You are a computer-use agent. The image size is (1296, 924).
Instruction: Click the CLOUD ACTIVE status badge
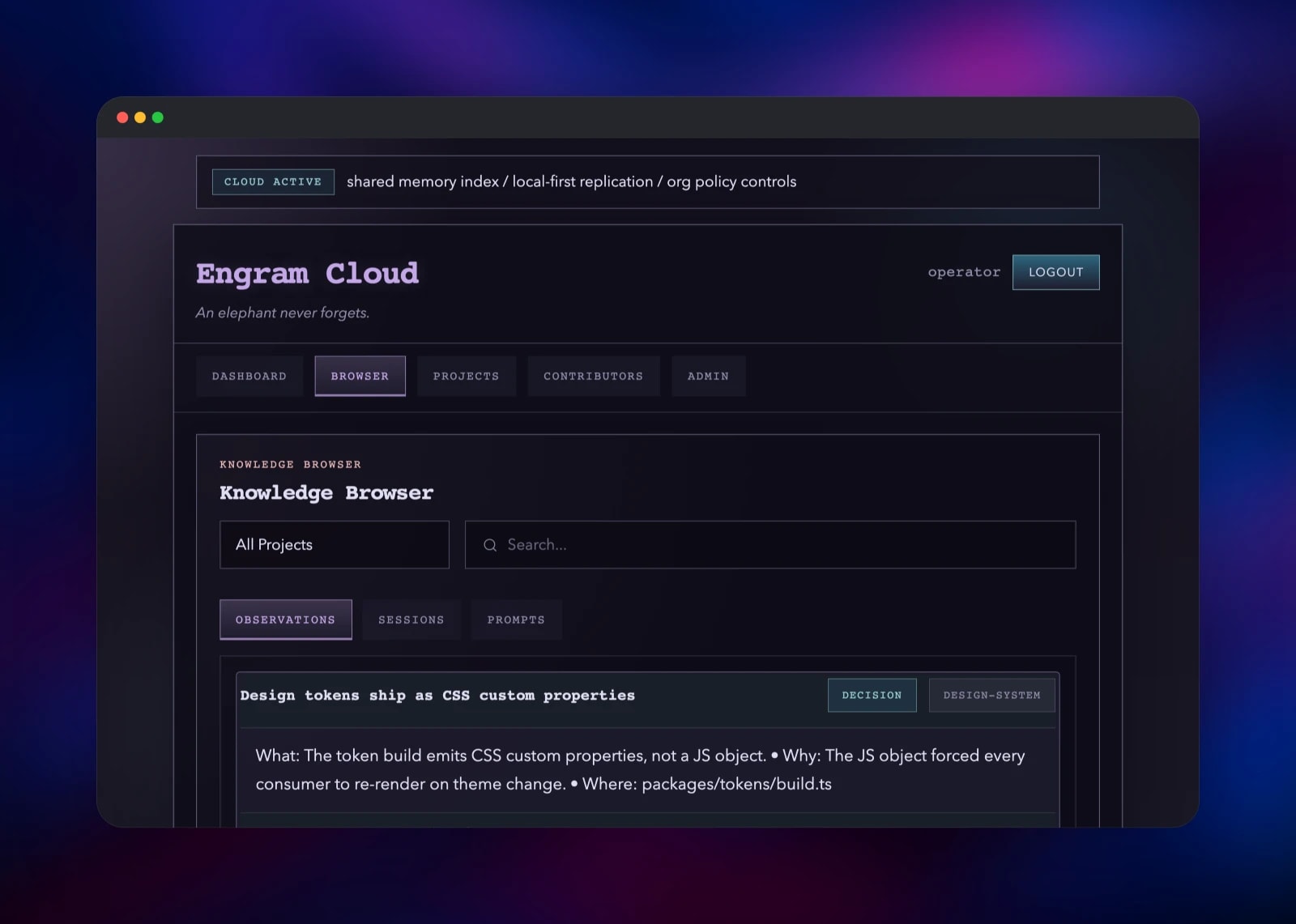point(273,181)
